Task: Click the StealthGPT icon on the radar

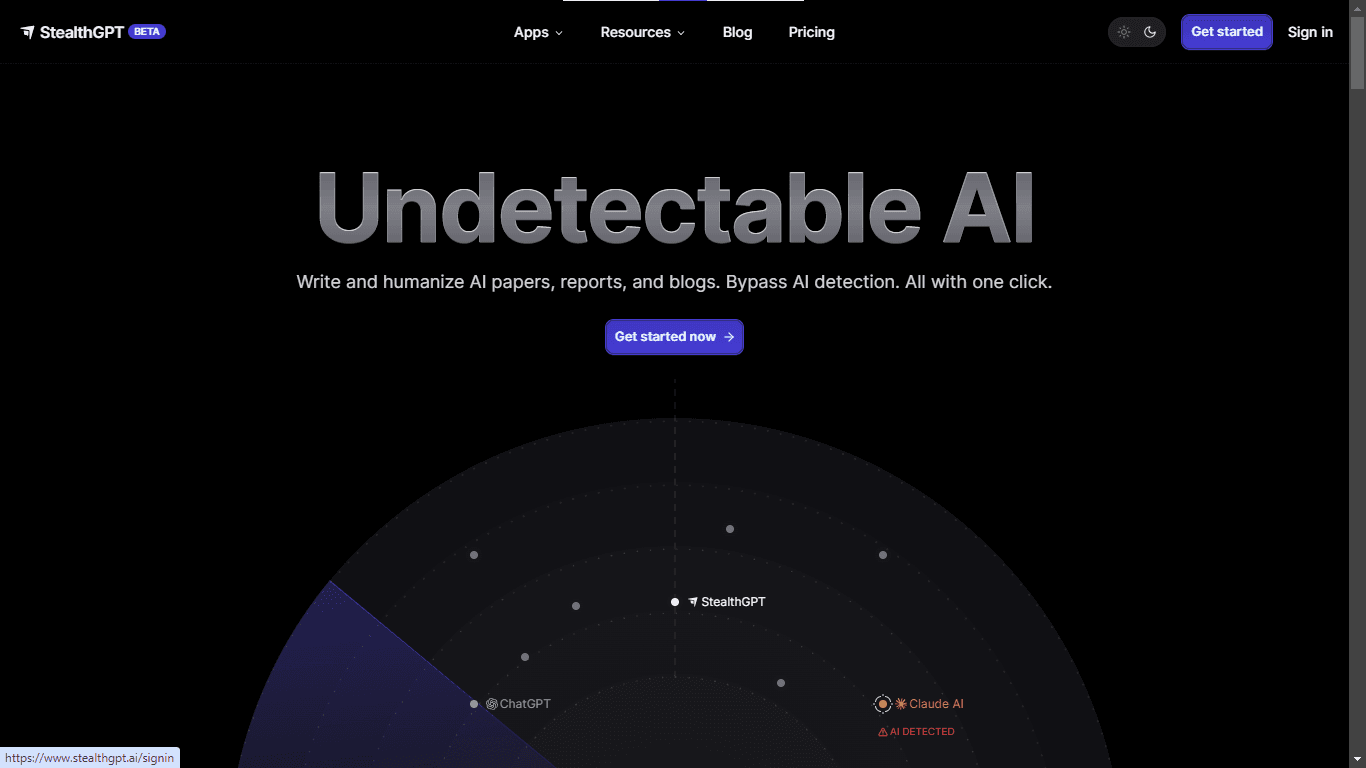Action: (x=693, y=602)
